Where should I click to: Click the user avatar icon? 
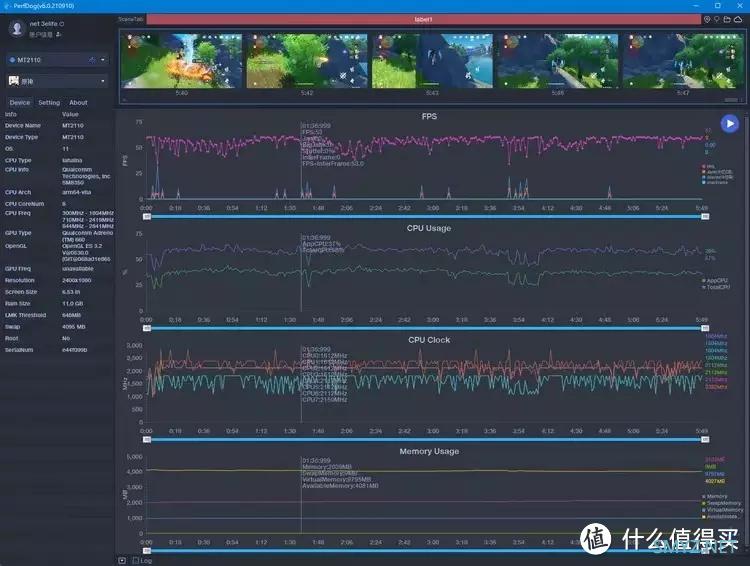(17, 28)
